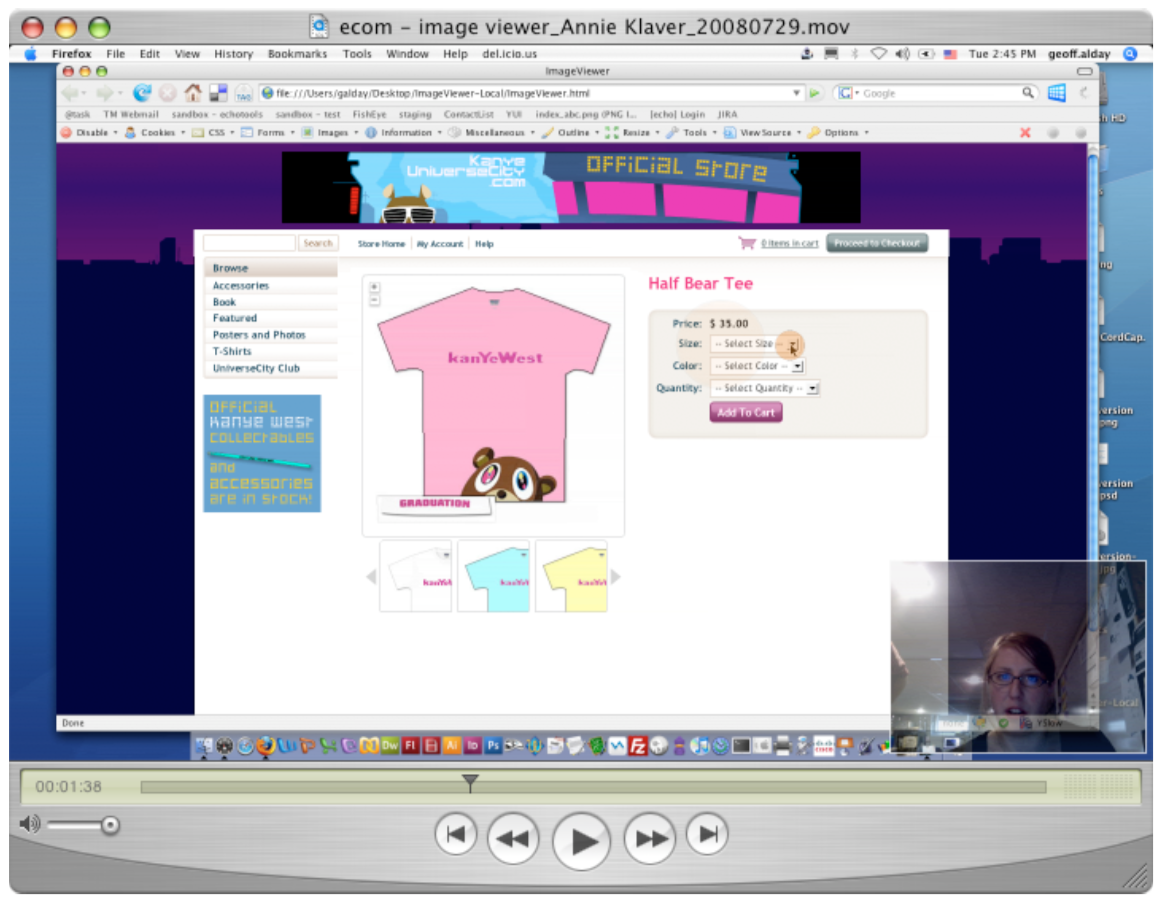Click the rewind button

click(513, 838)
